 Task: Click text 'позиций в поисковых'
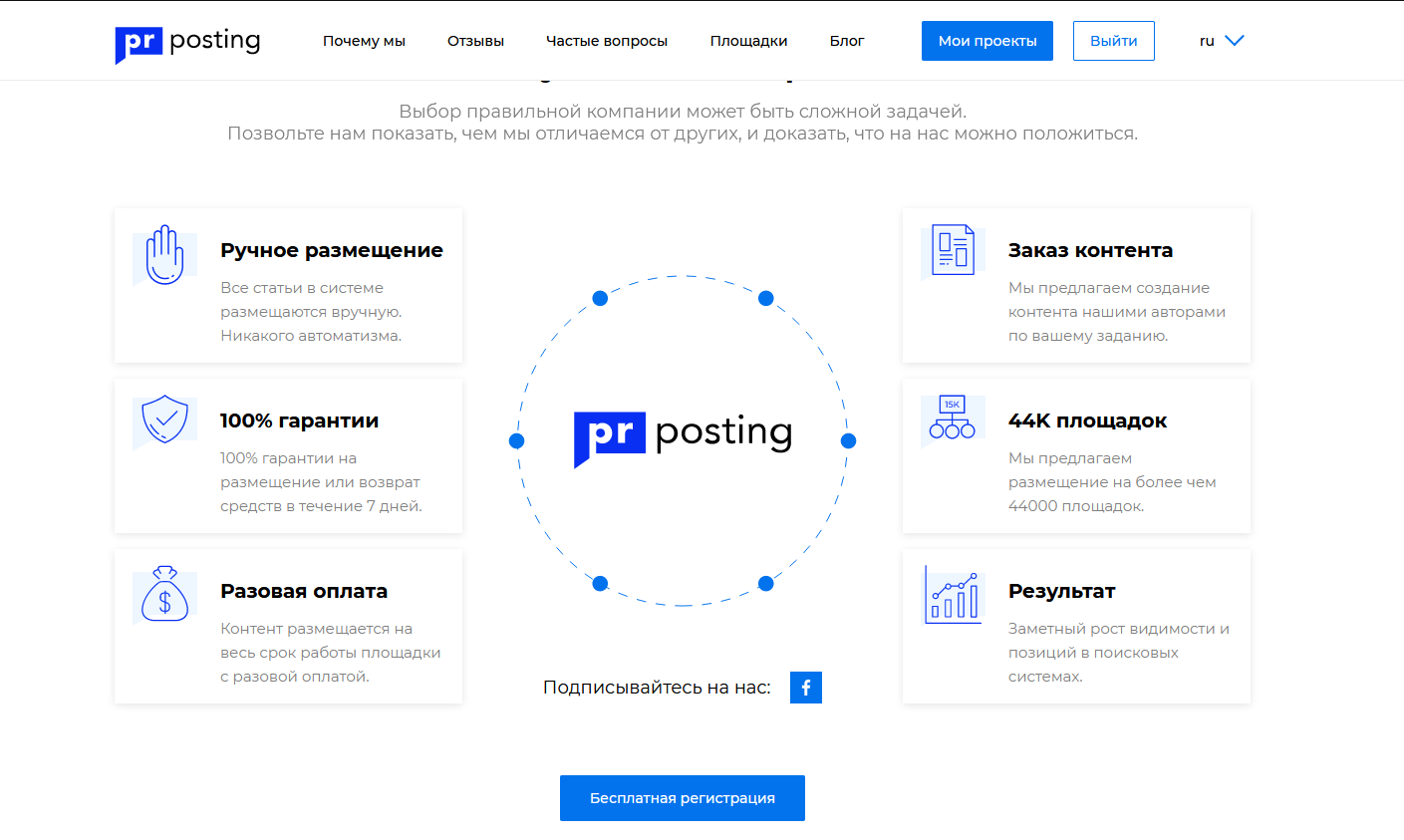(x=1093, y=653)
